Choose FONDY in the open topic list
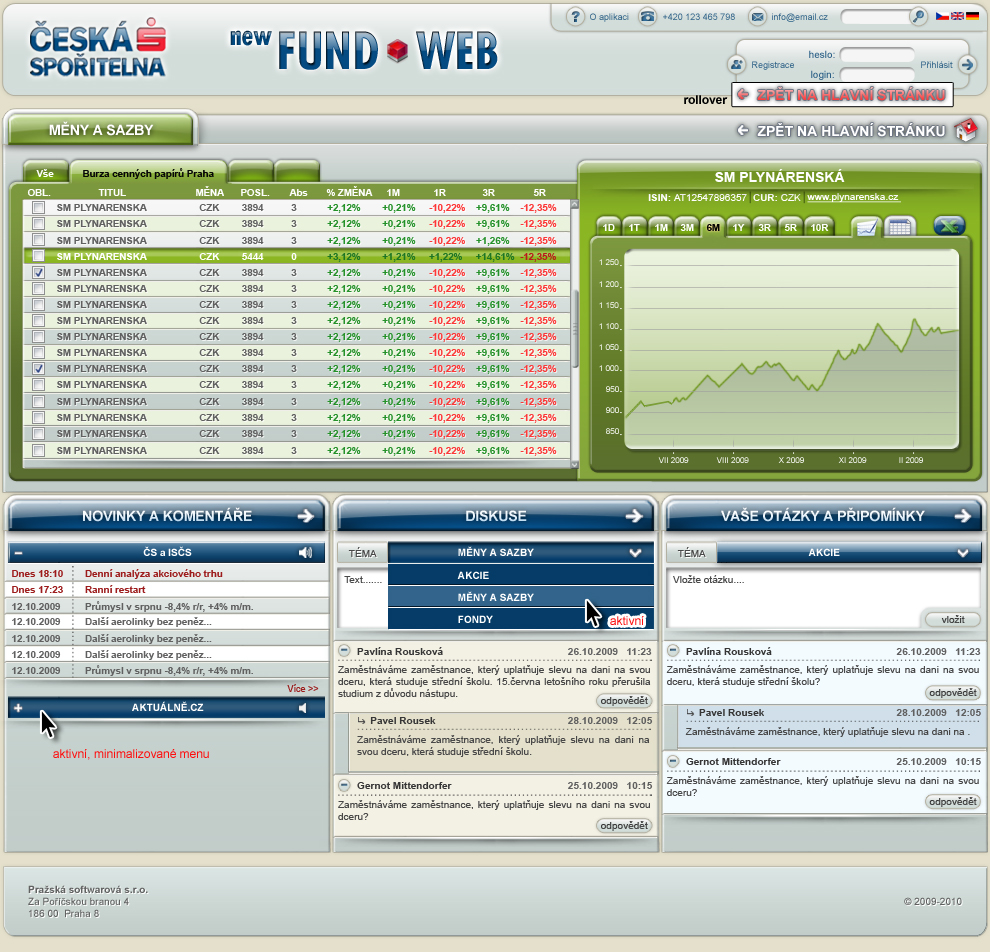This screenshot has width=990, height=952. tap(521, 619)
